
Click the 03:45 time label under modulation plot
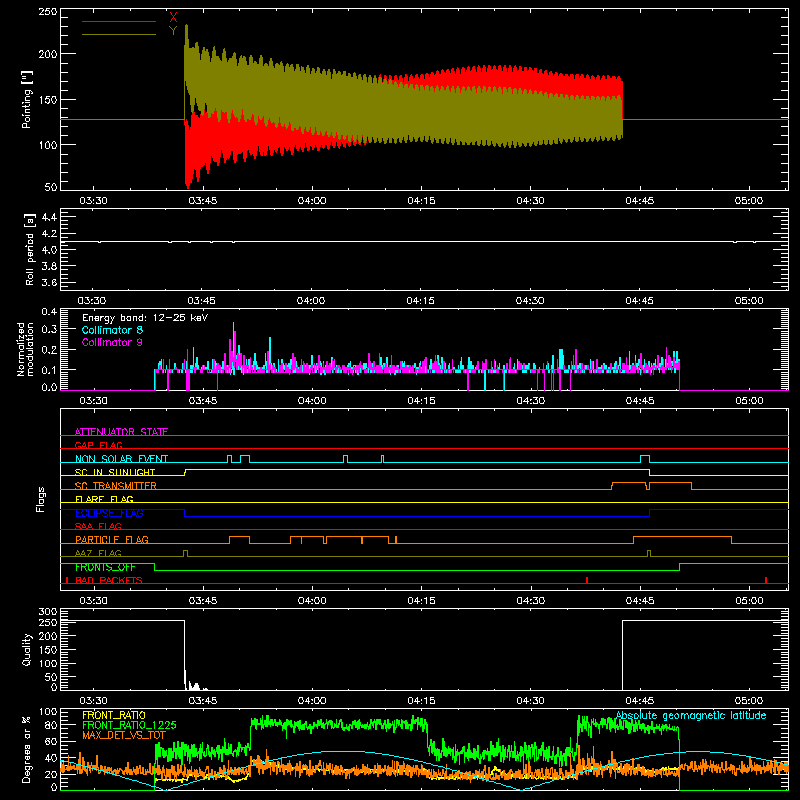coord(203,401)
